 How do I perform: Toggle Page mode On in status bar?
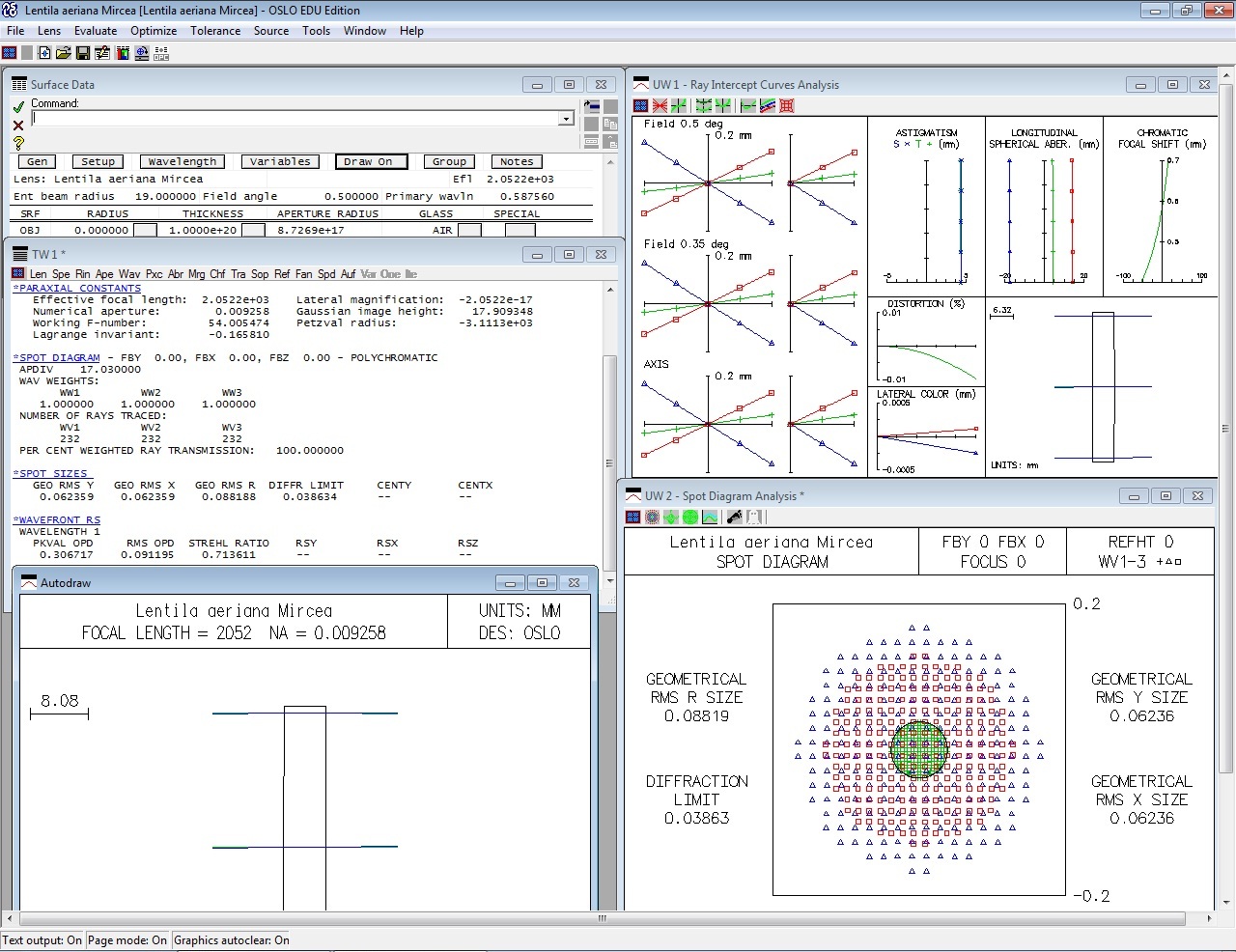click(127, 940)
